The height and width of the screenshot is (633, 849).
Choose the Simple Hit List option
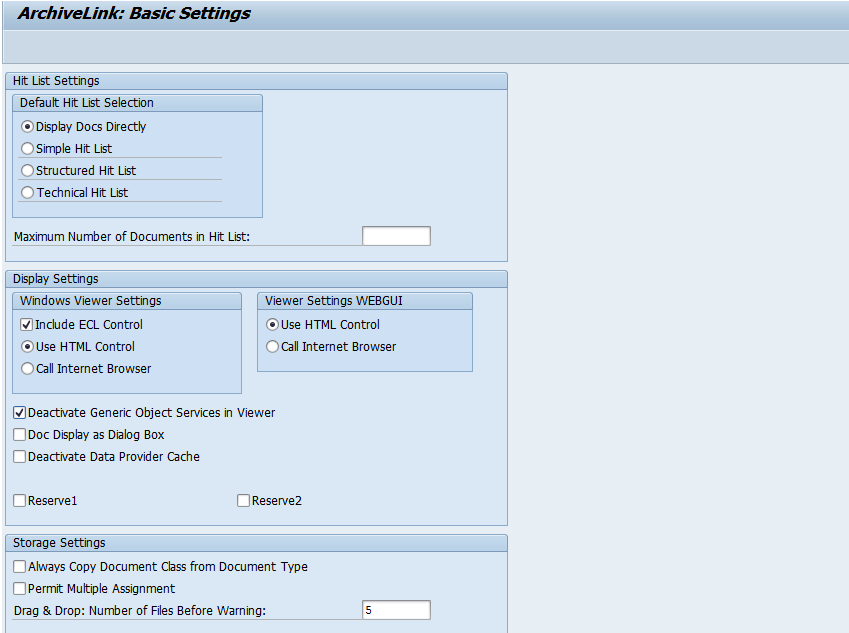coord(27,148)
